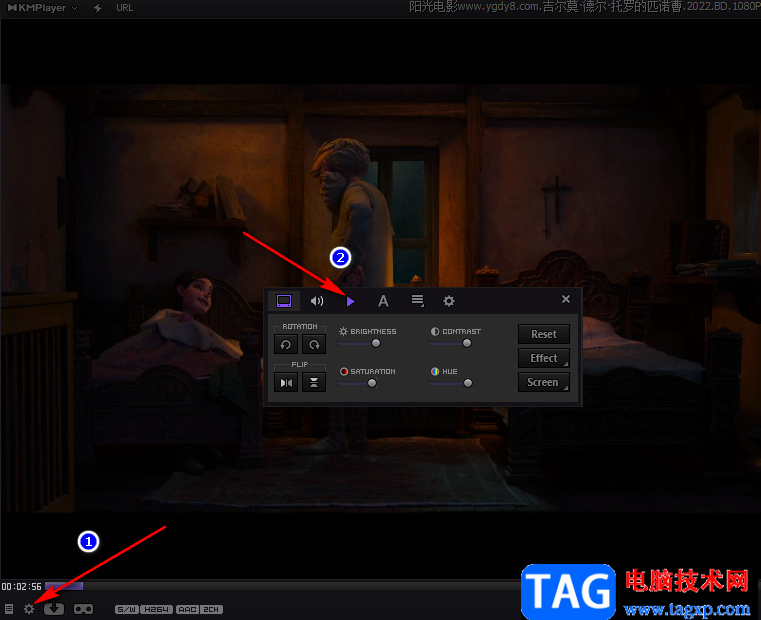The height and width of the screenshot is (620, 761).
Task: Click the lightning bolt quick-open icon
Action: (98, 8)
